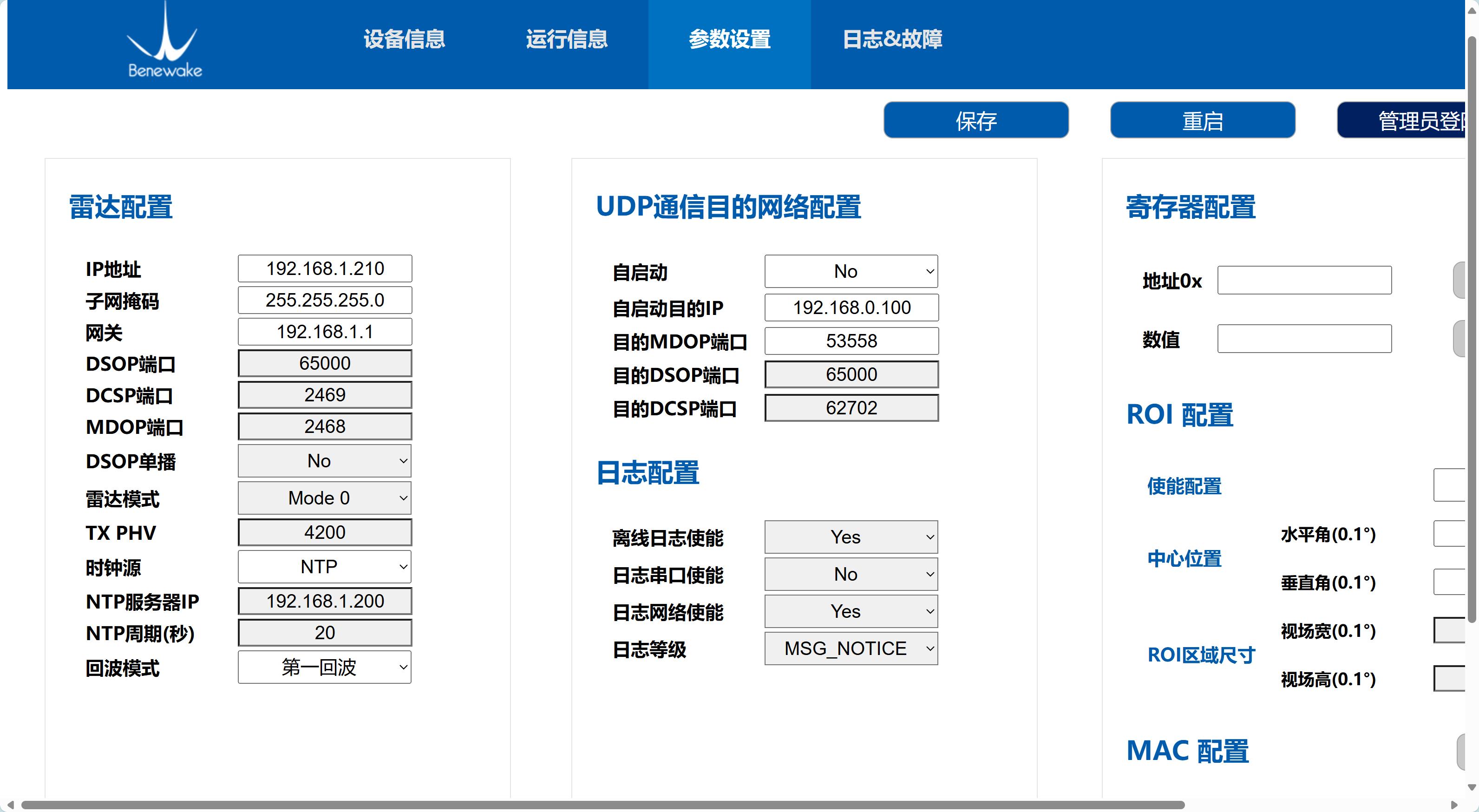Click the DCSP端口 field showing 2469
Viewport: 1479px width, 812px height.
[325, 394]
